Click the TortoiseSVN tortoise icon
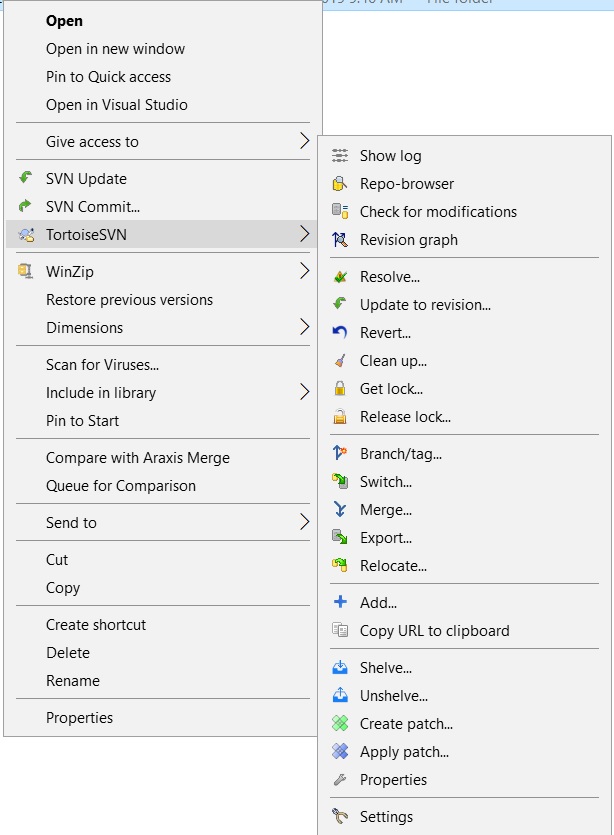The height and width of the screenshot is (835, 614). pos(27,234)
